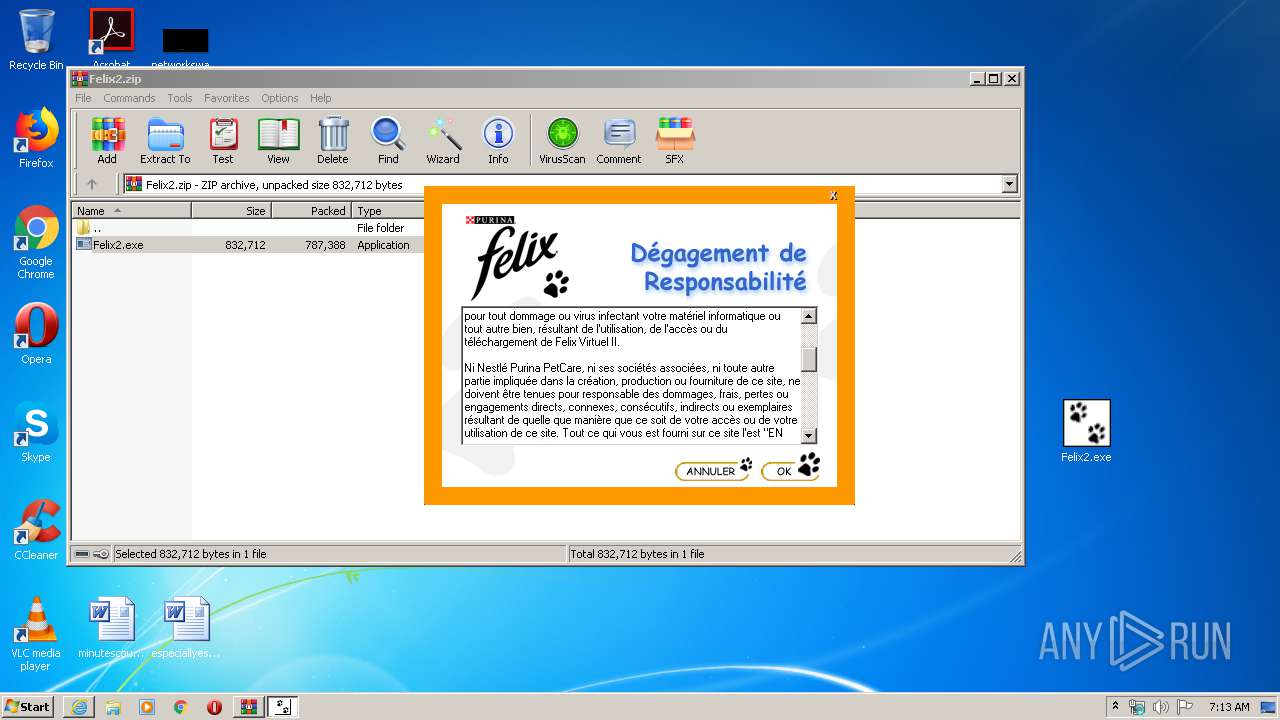
Task: Click the volume speaker tray icon
Action: click(x=1161, y=707)
